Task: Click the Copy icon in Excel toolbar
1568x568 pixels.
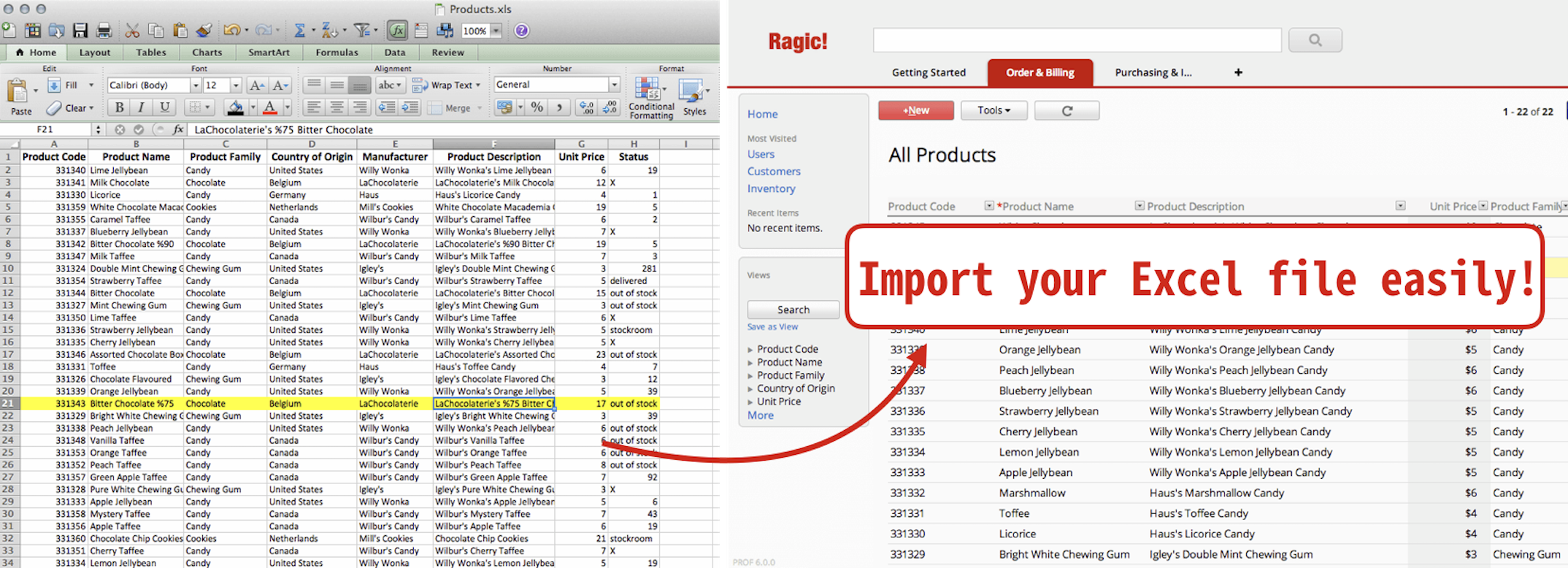Action: point(155,30)
